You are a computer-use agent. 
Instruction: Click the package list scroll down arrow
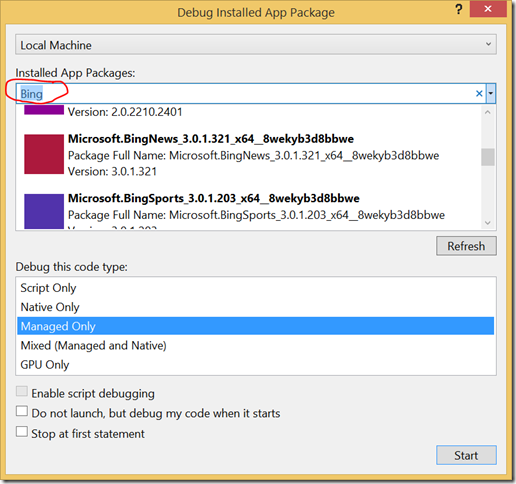point(488,223)
